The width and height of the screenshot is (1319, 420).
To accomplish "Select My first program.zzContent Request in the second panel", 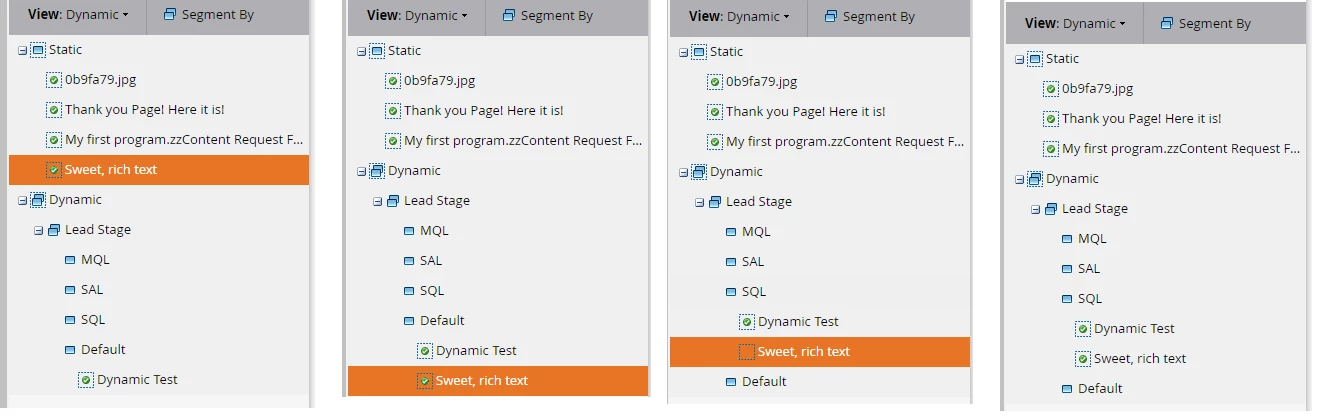I will tap(523, 141).
